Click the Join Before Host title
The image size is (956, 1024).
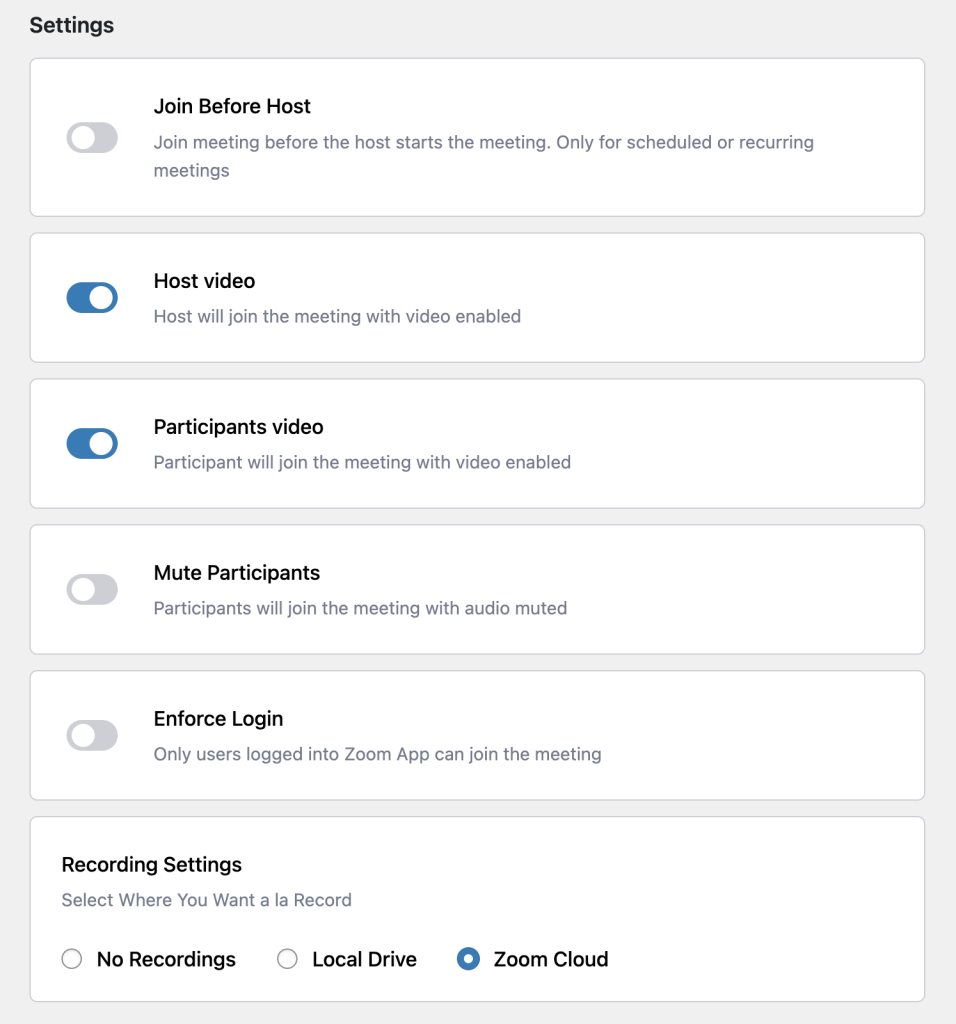pos(232,107)
